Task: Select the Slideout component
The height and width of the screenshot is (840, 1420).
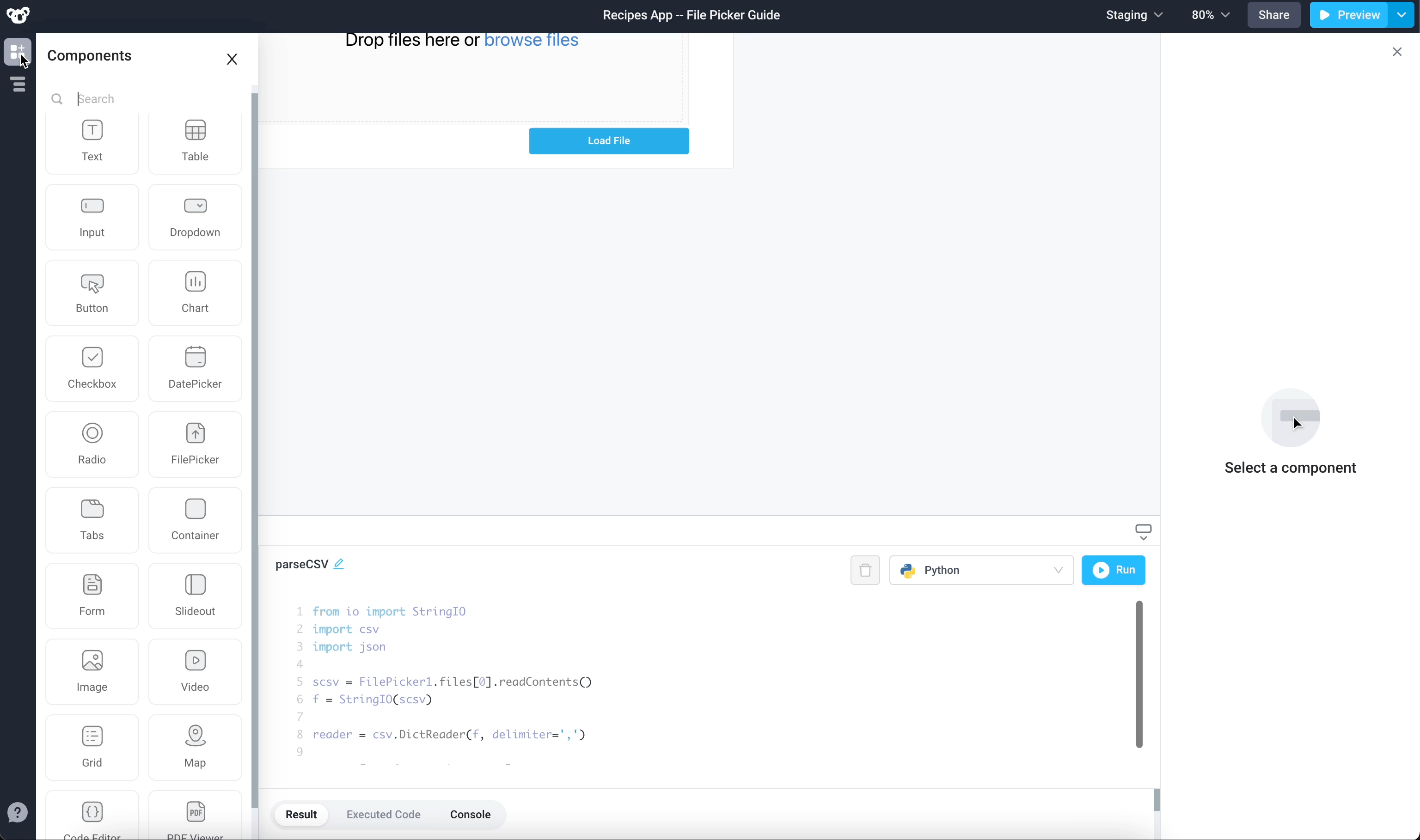Action: (195, 596)
